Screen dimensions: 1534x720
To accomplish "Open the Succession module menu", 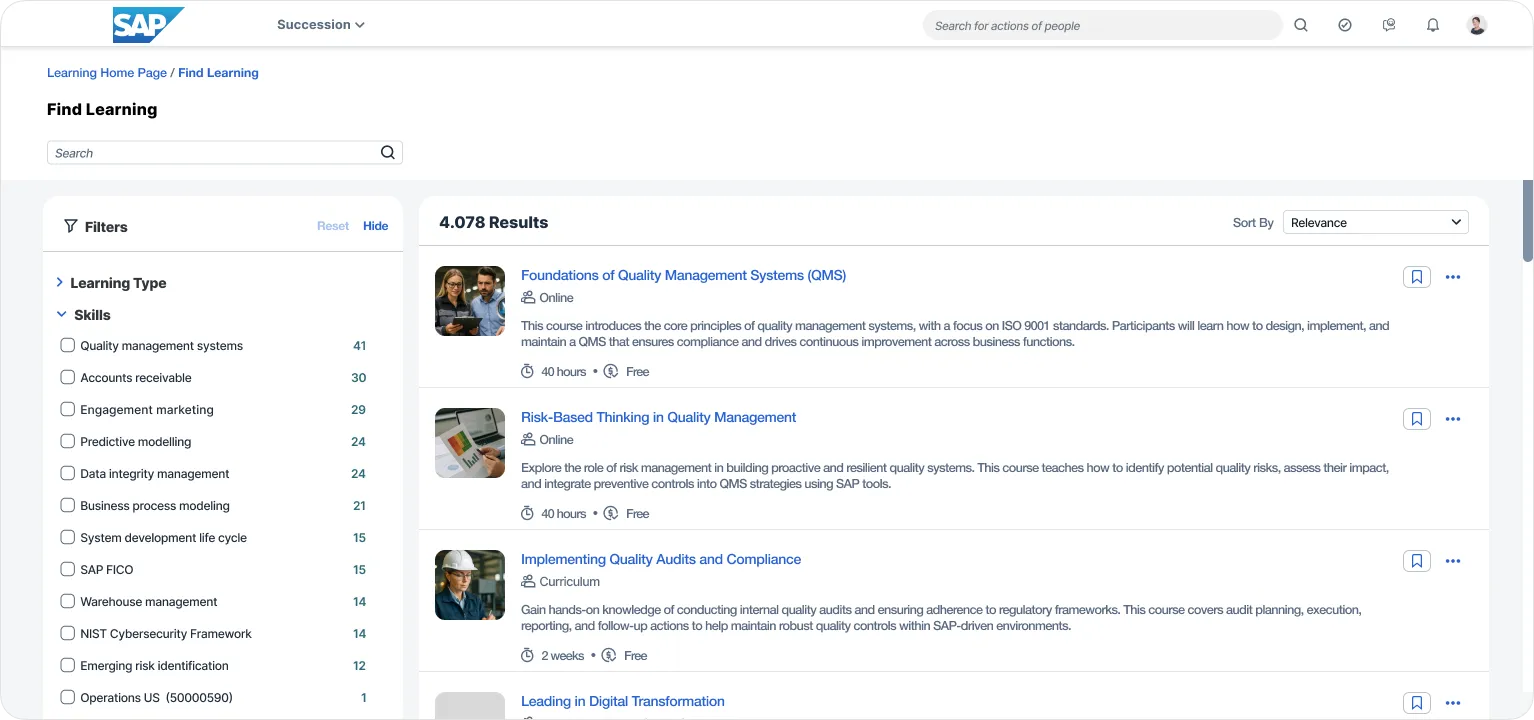I will coord(320,23).
